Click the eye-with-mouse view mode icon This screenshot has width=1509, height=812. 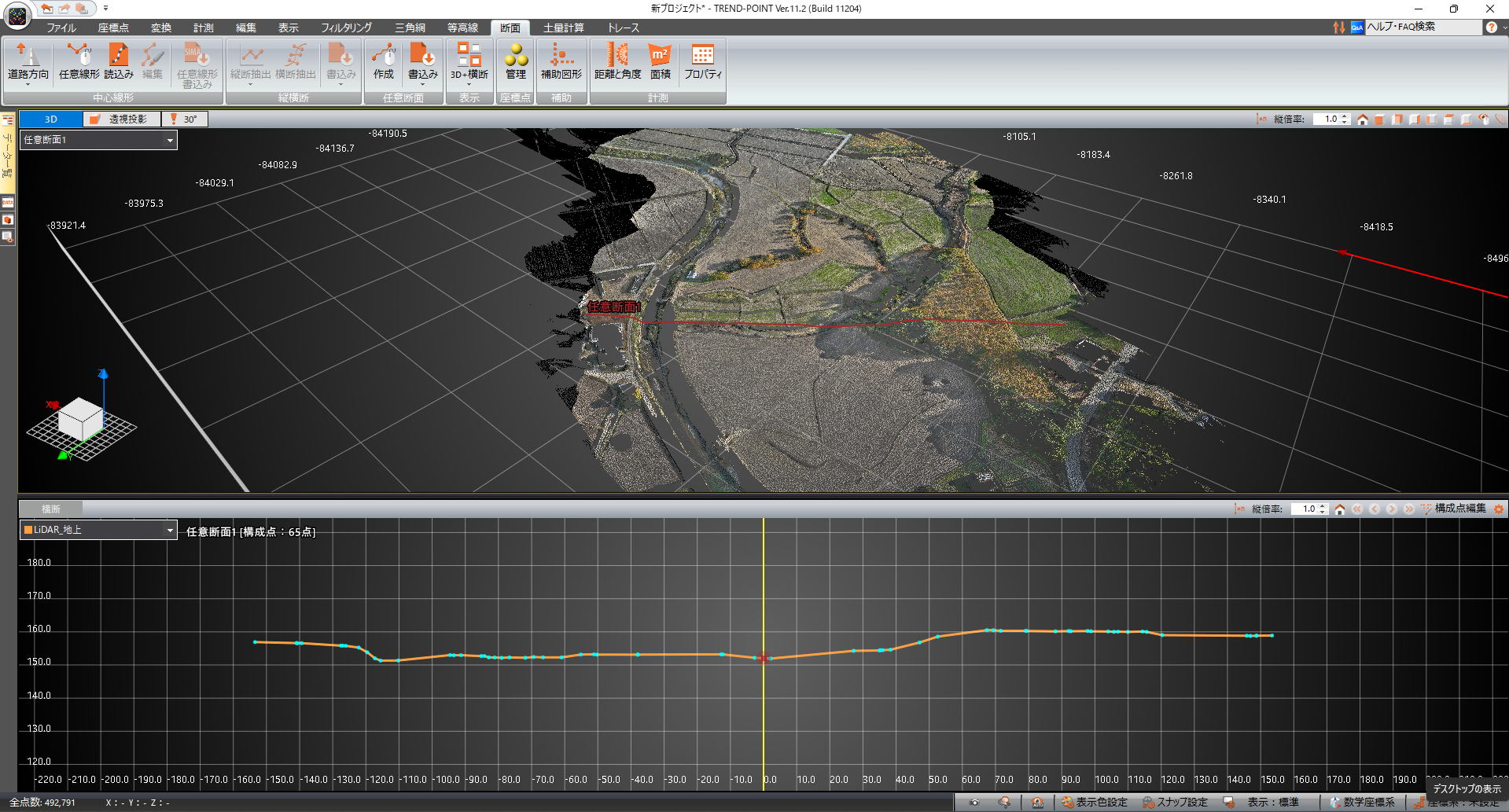coord(1483,119)
